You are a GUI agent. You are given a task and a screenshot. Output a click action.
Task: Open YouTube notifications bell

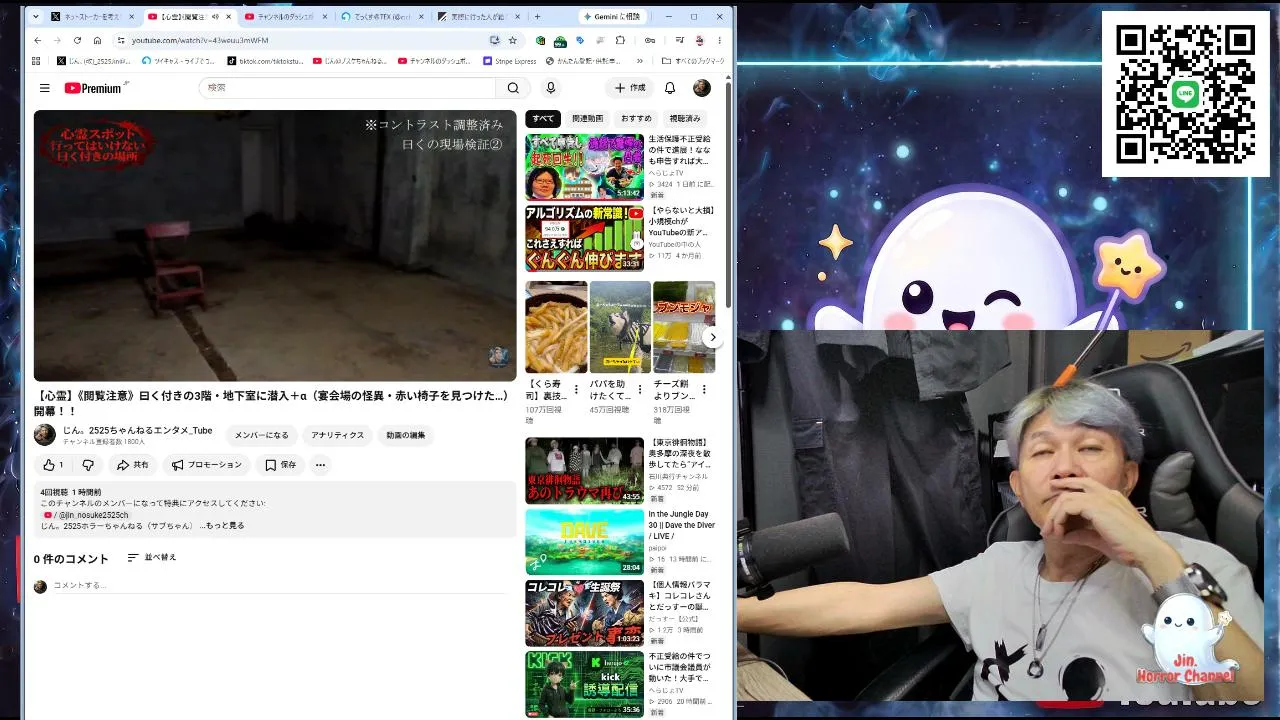(x=670, y=88)
